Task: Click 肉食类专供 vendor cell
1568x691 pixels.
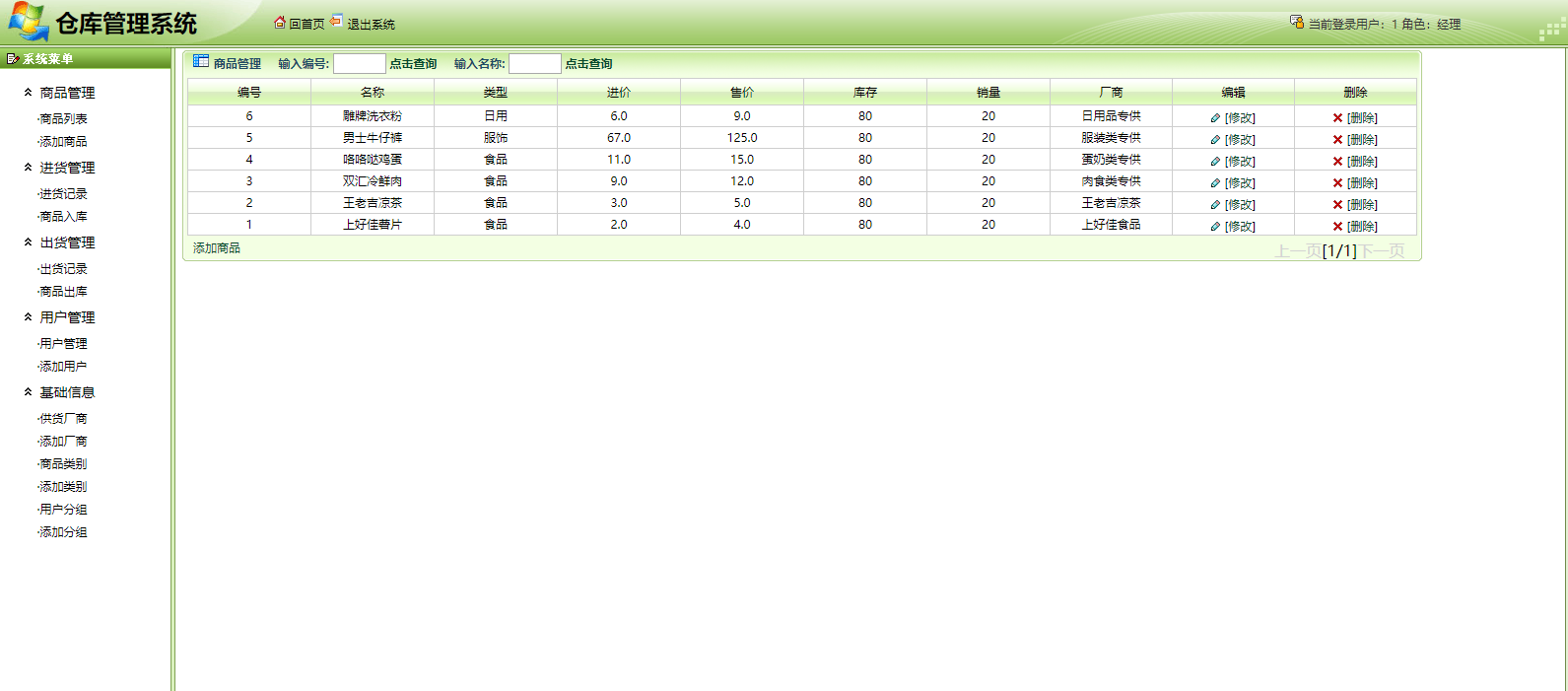Action: pos(1111,180)
